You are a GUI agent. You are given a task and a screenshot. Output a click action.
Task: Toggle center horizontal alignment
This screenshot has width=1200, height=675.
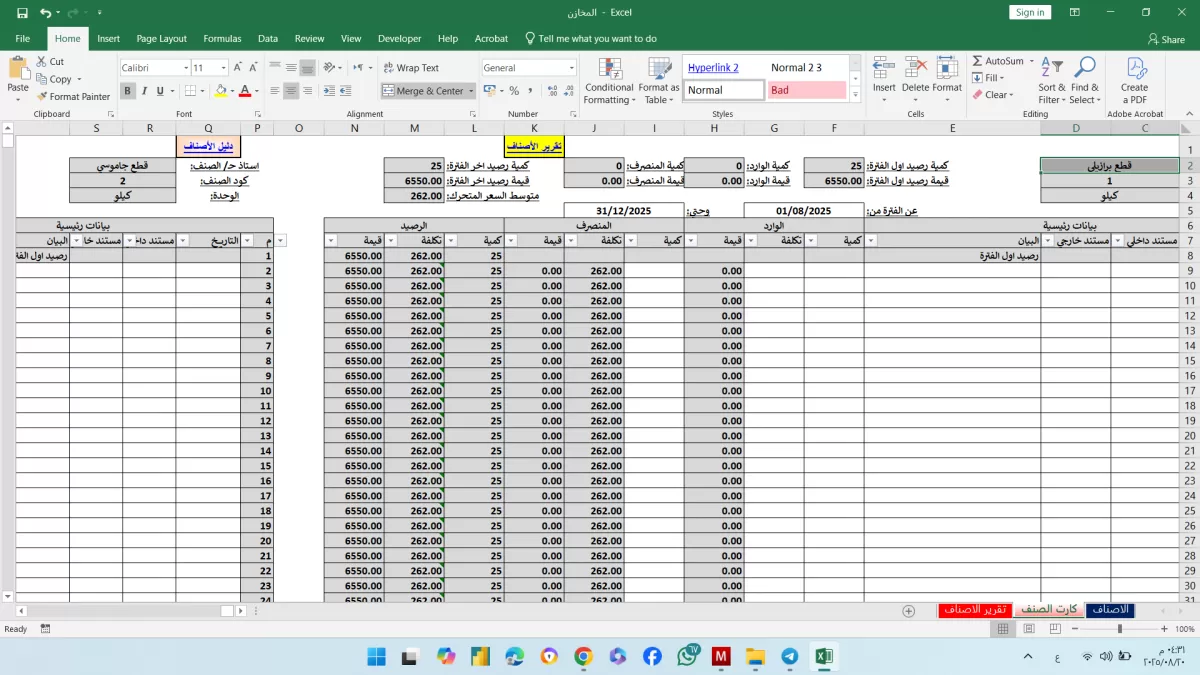290,91
